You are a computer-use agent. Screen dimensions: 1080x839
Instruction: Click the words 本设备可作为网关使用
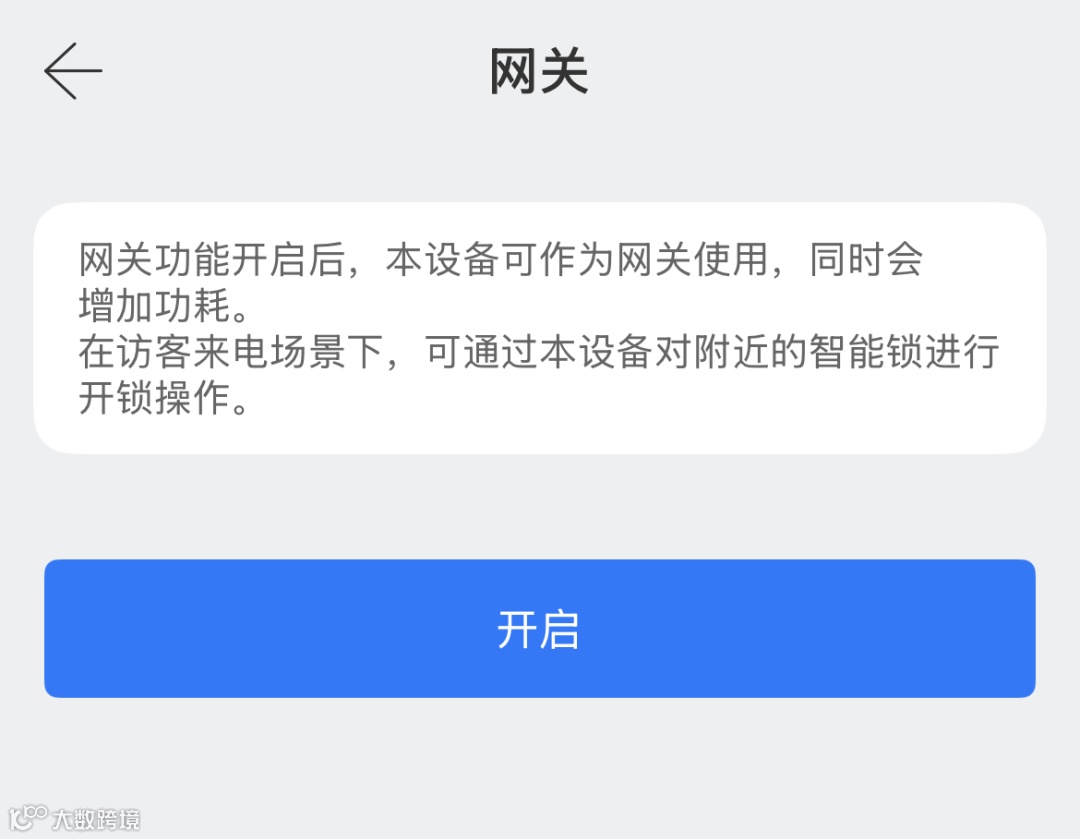577,260
